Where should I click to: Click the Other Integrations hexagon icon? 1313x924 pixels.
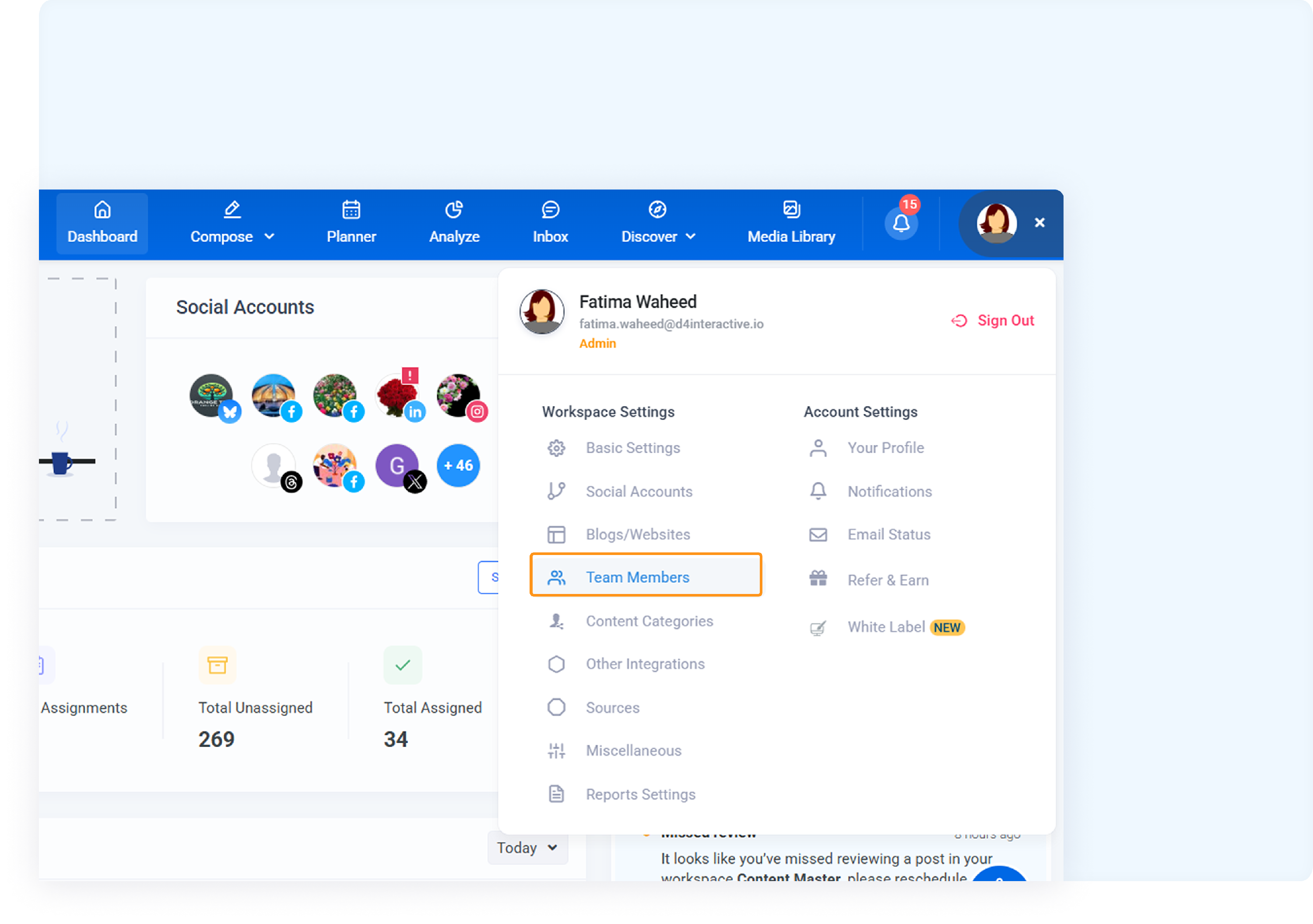pyautogui.click(x=556, y=664)
